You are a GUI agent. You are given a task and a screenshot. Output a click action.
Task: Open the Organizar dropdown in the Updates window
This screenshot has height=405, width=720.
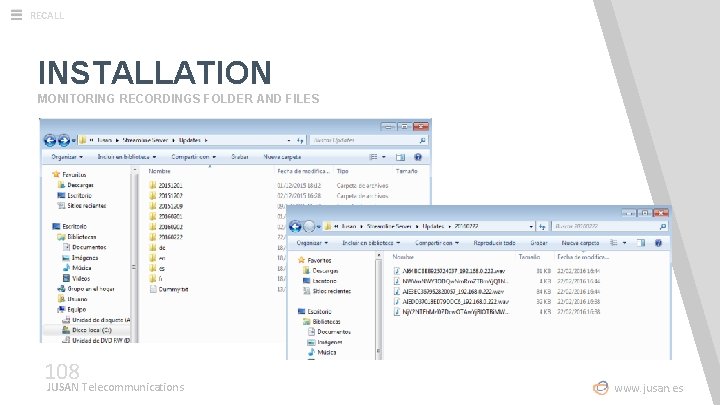(x=67, y=157)
